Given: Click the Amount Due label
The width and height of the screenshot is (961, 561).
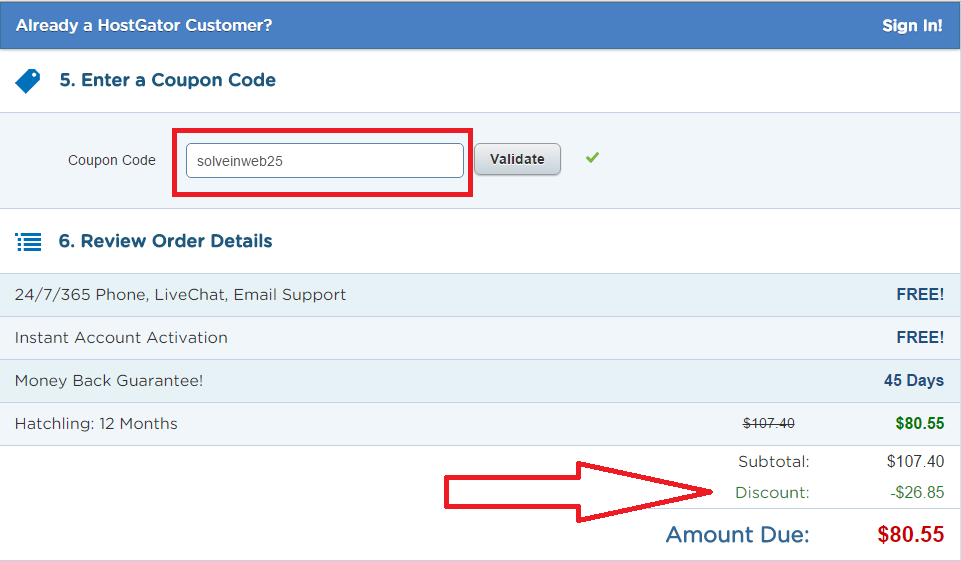Looking at the screenshot, I should tap(738, 535).
